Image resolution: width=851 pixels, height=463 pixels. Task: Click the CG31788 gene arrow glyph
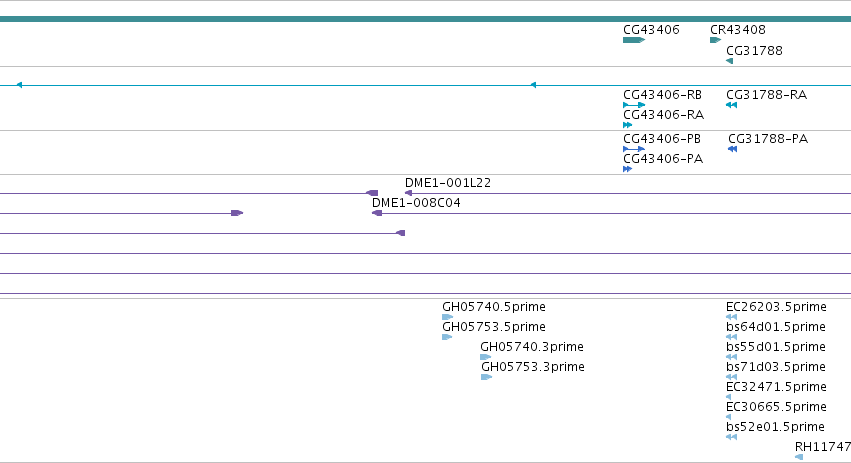pyautogui.click(x=729, y=61)
